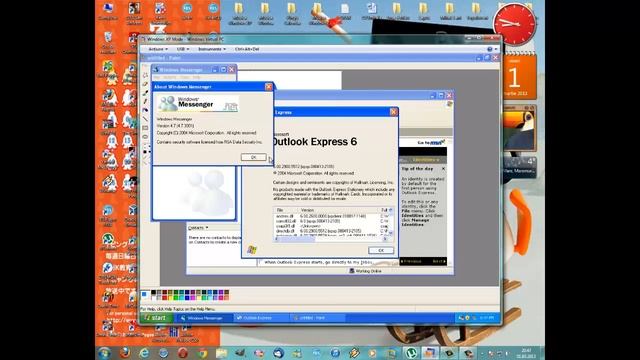
Task: Pick black from the Paint color palette
Action: (153, 292)
